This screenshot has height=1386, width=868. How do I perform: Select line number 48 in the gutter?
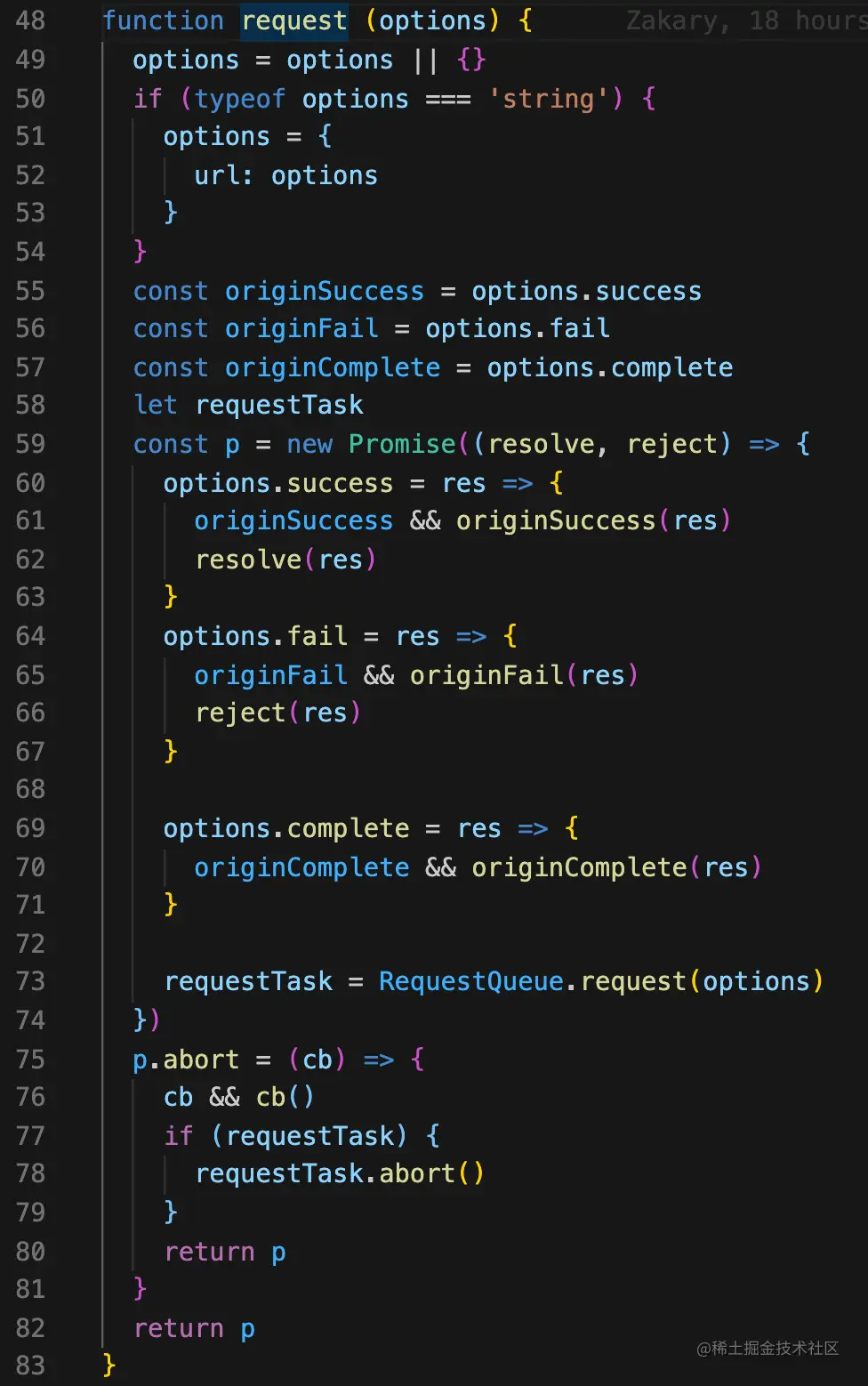tap(30, 20)
